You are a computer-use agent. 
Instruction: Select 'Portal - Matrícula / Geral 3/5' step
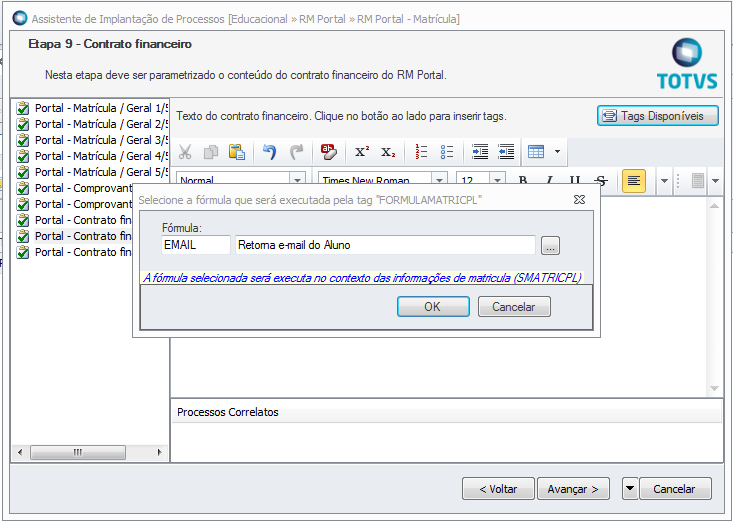[101, 140]
